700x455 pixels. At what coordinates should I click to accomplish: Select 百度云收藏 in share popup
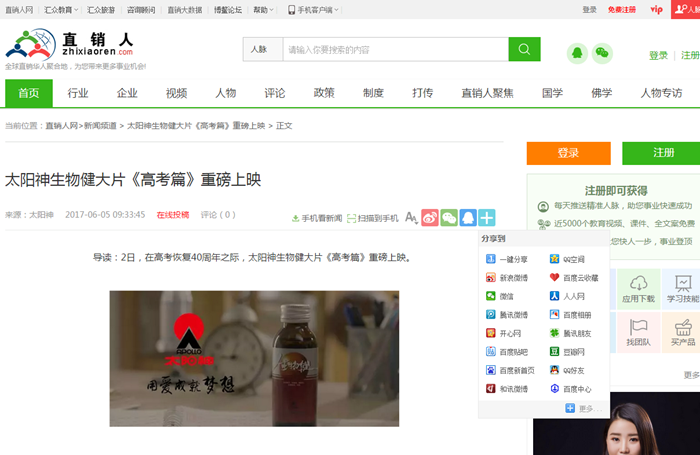coord(574,278)
